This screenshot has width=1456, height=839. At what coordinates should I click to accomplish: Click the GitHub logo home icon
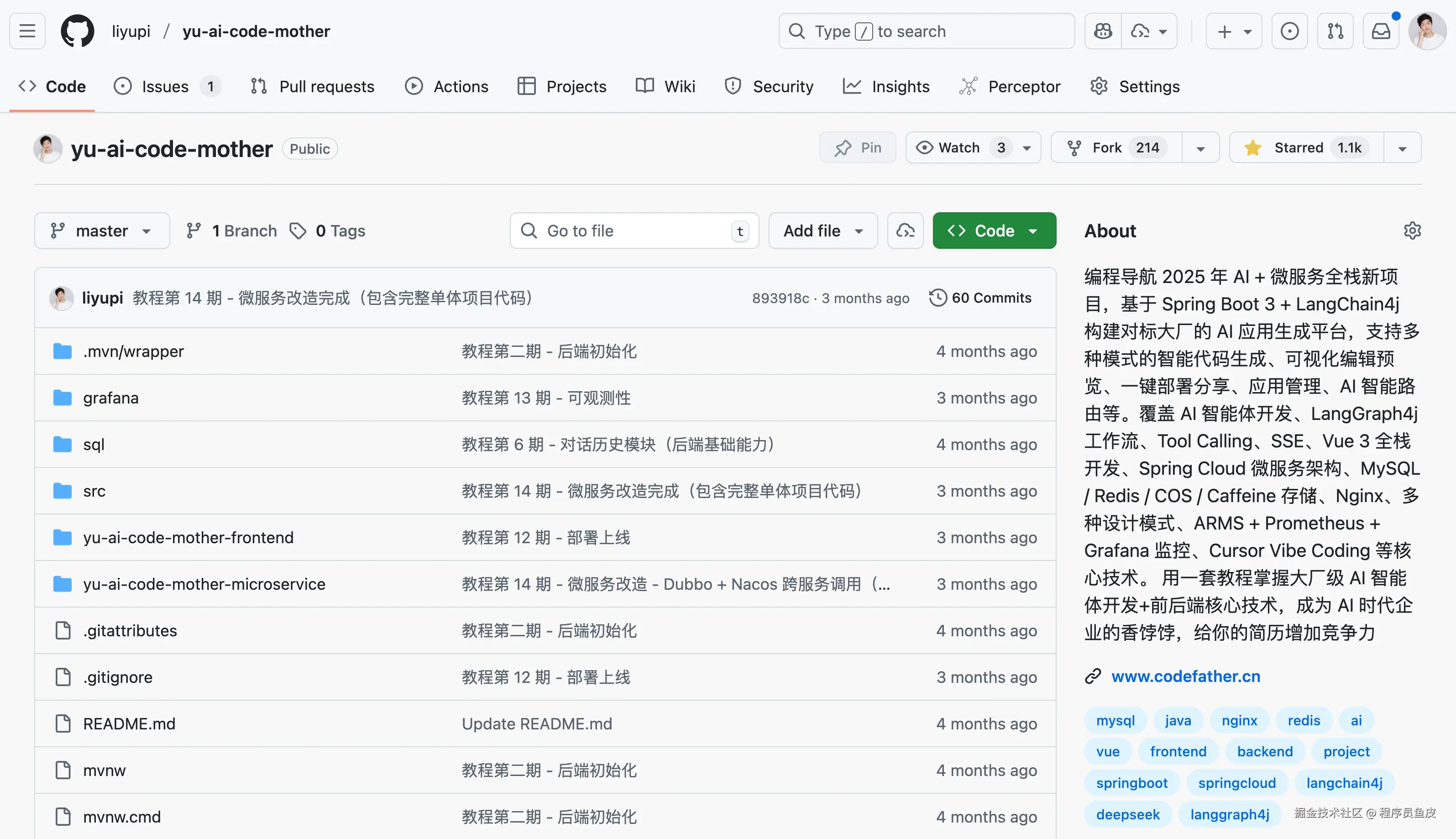pos(77,31)
